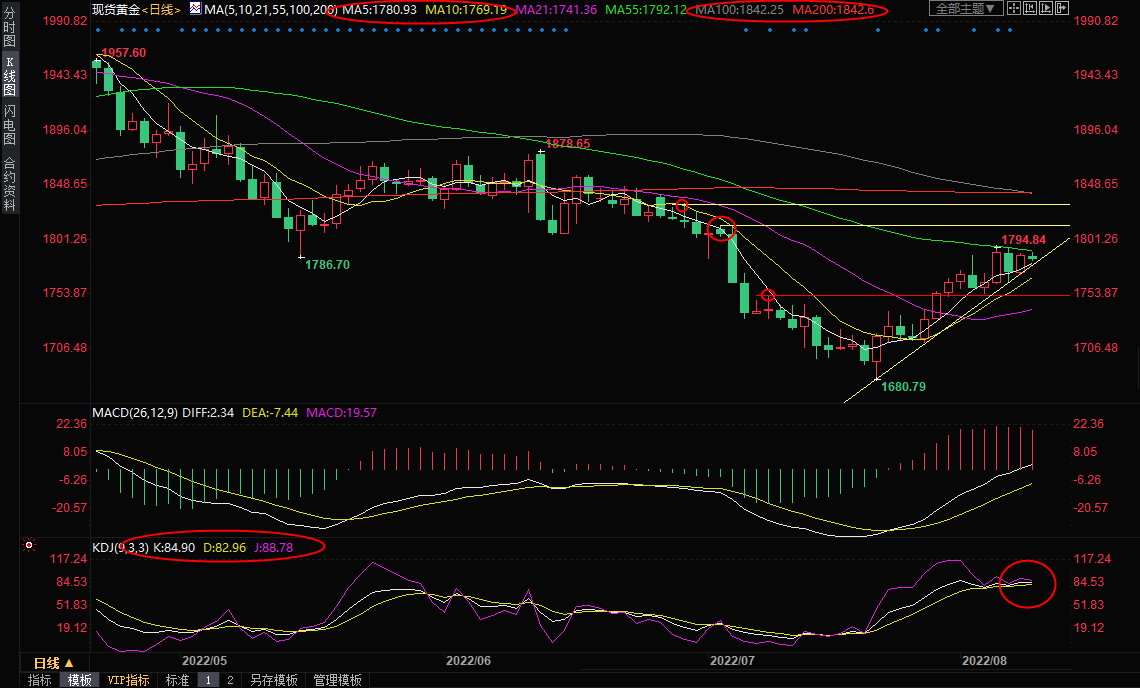Click the MA indicator chart icon

[194, 9]
